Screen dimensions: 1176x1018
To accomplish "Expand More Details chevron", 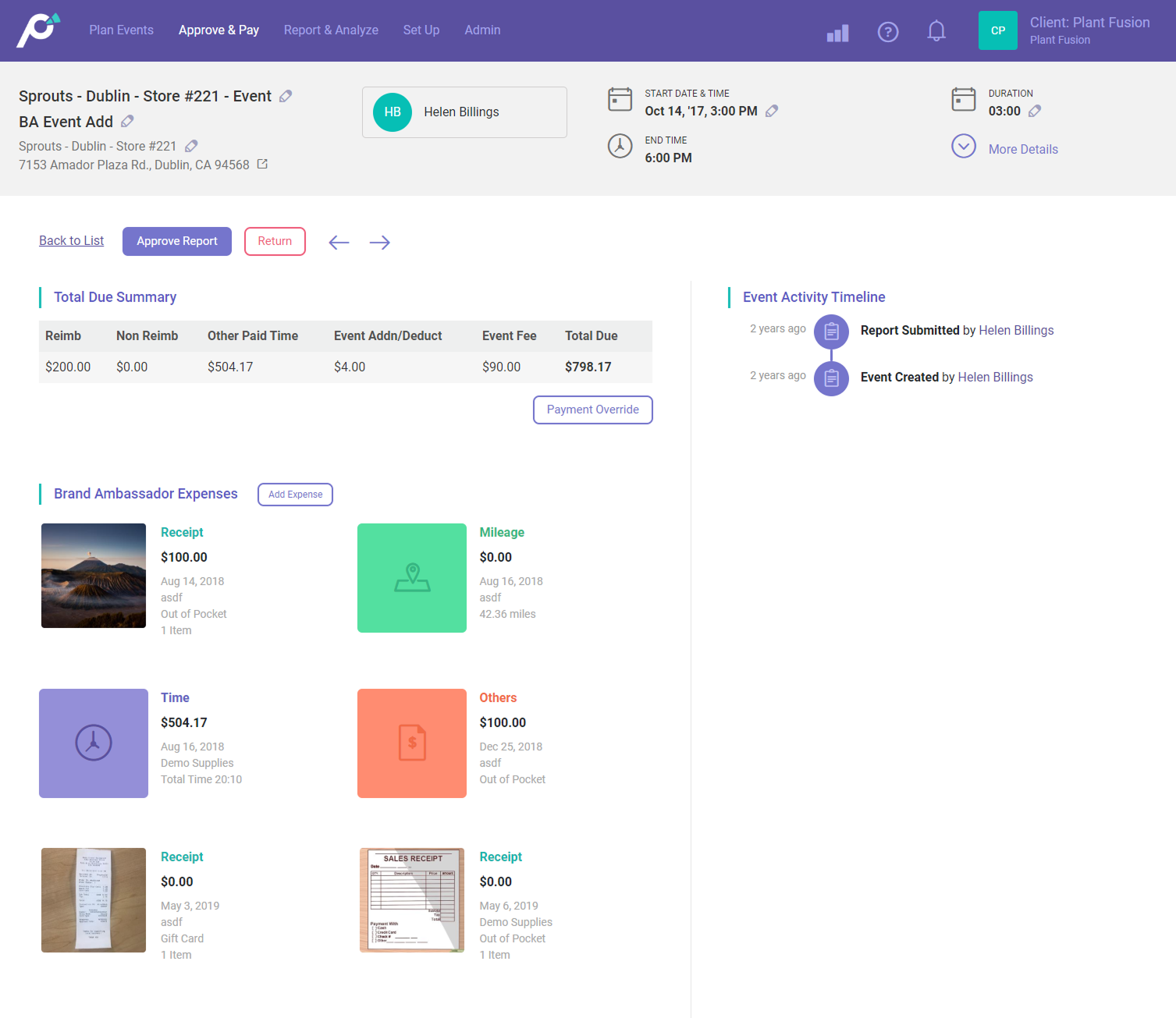I will point(964,147).
